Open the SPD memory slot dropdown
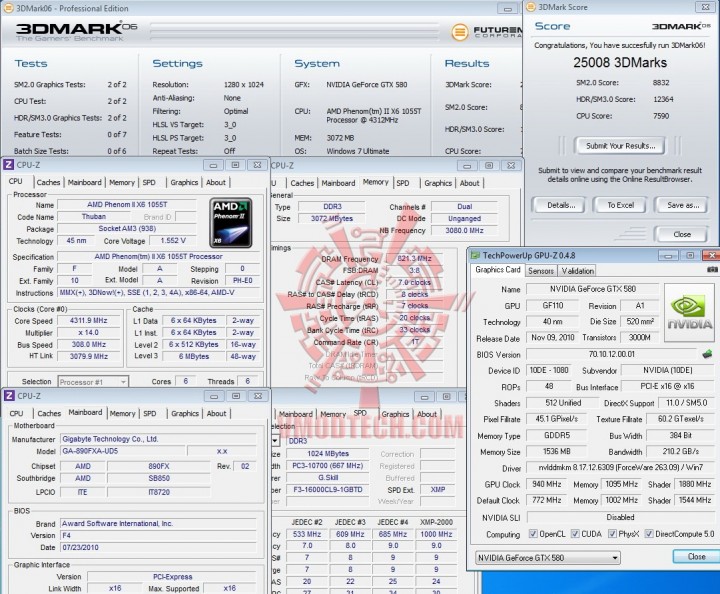 coord(275,441)
